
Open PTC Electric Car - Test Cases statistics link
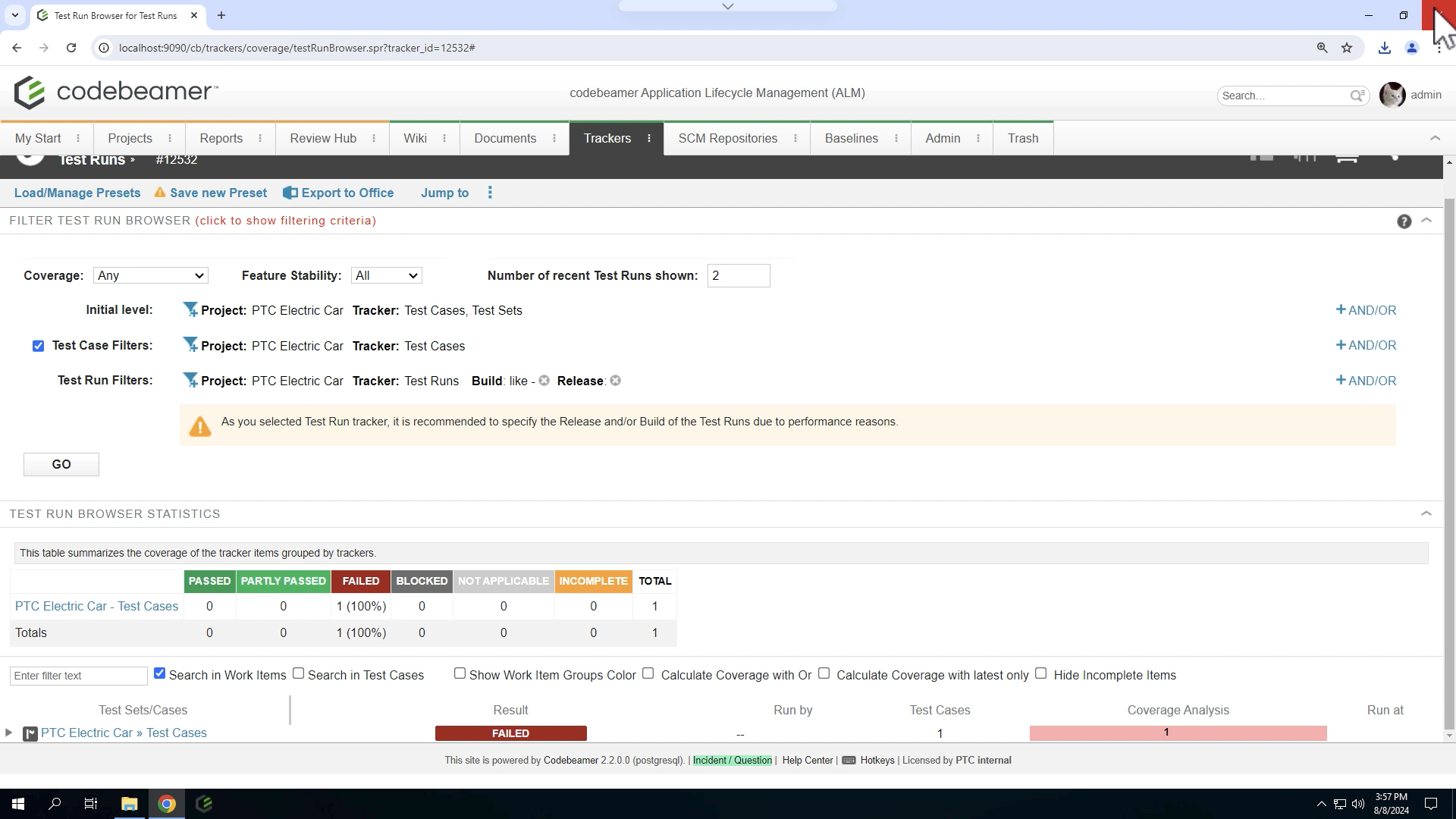(96, 606)
